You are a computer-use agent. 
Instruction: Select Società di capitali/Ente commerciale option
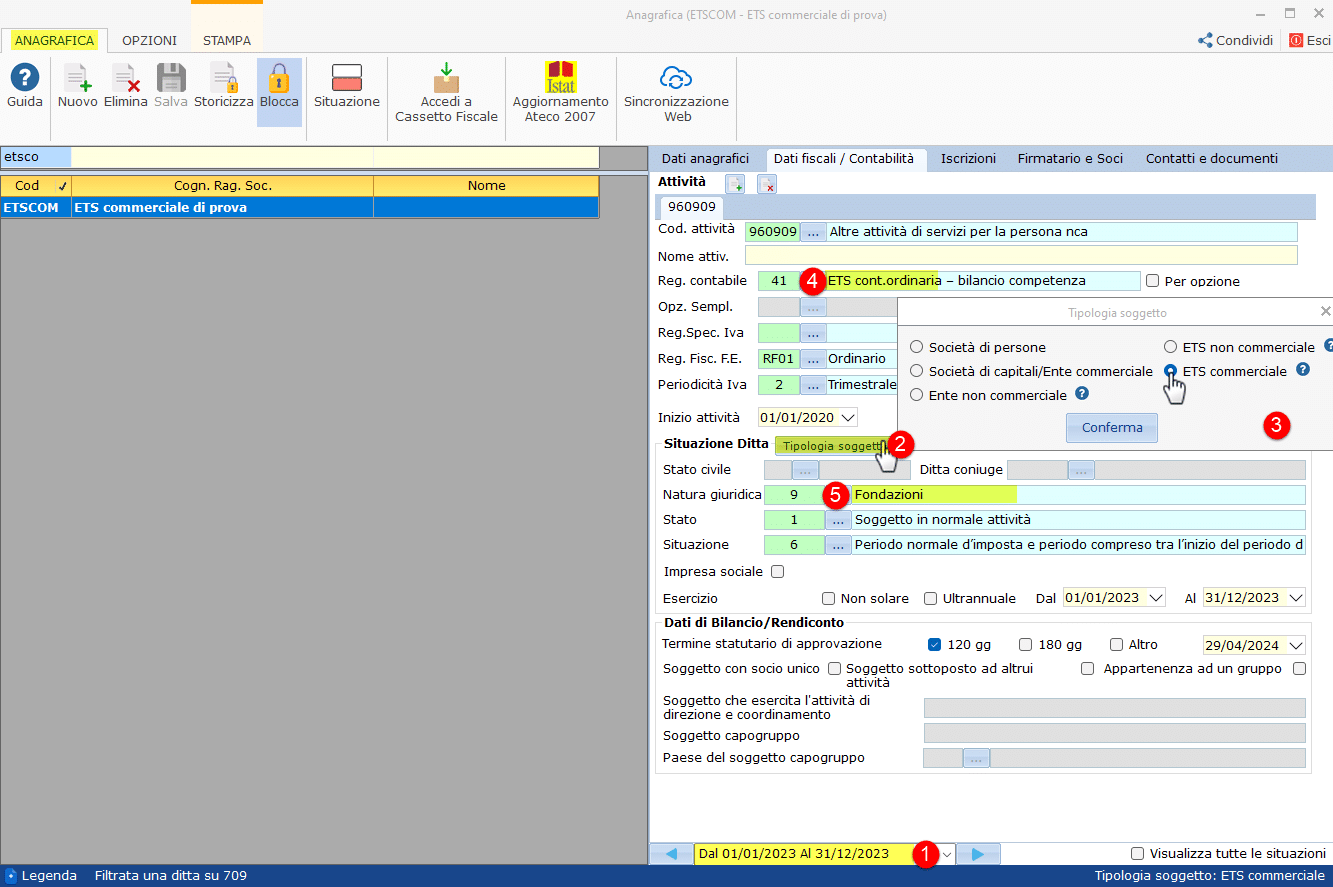[x=916, y=371]
